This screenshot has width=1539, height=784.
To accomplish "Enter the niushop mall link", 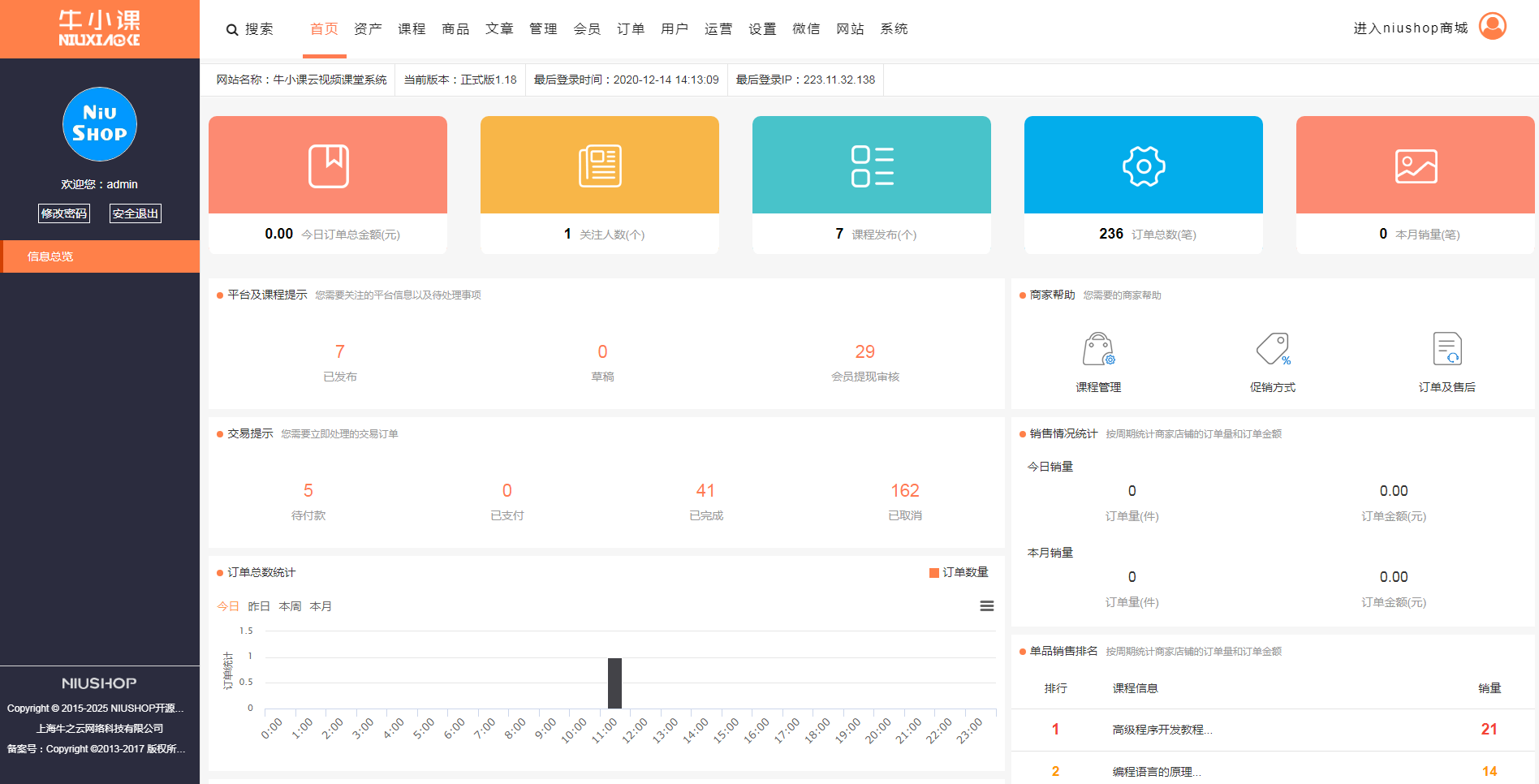I will pos(1410,28).
